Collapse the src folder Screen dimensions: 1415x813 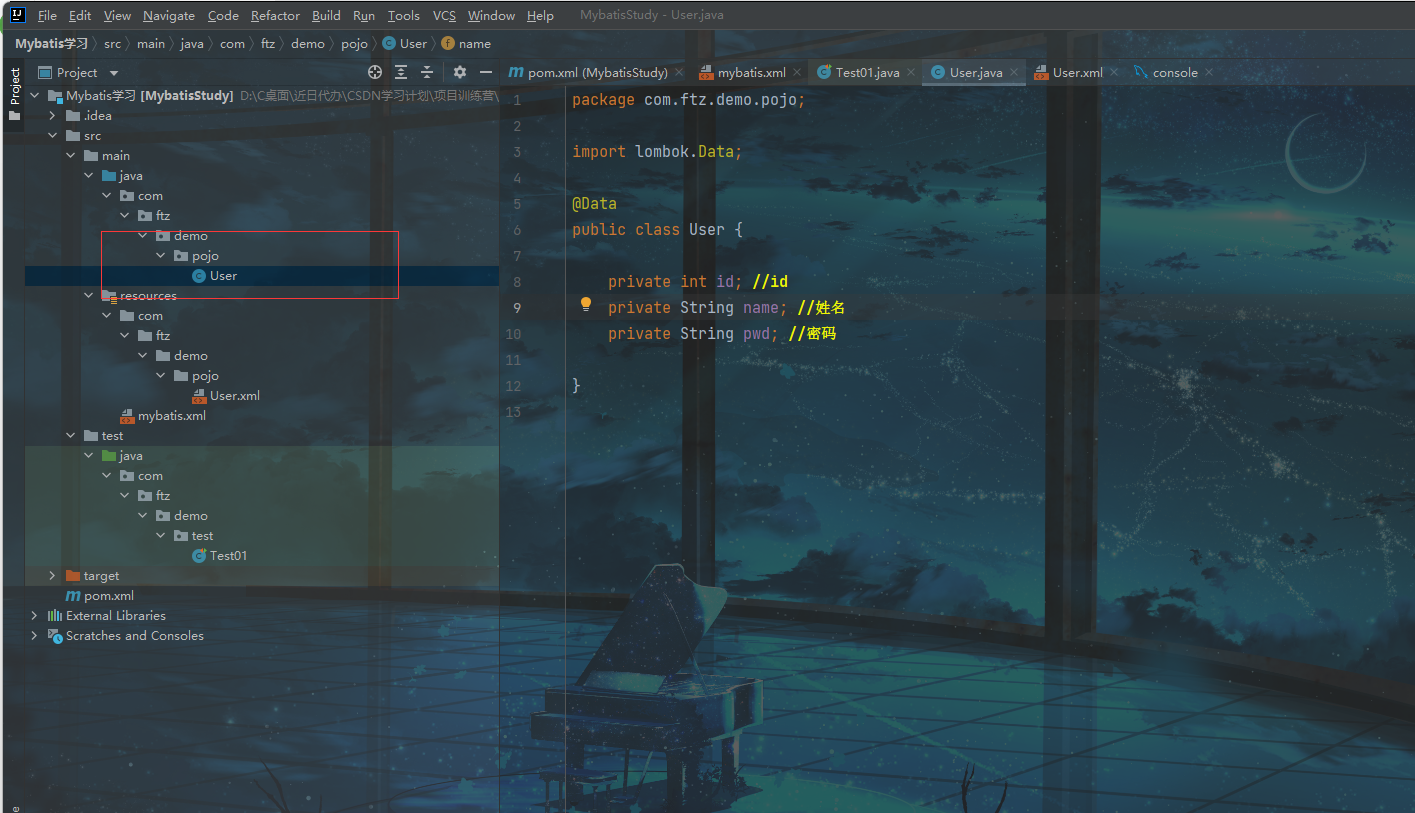52,135
